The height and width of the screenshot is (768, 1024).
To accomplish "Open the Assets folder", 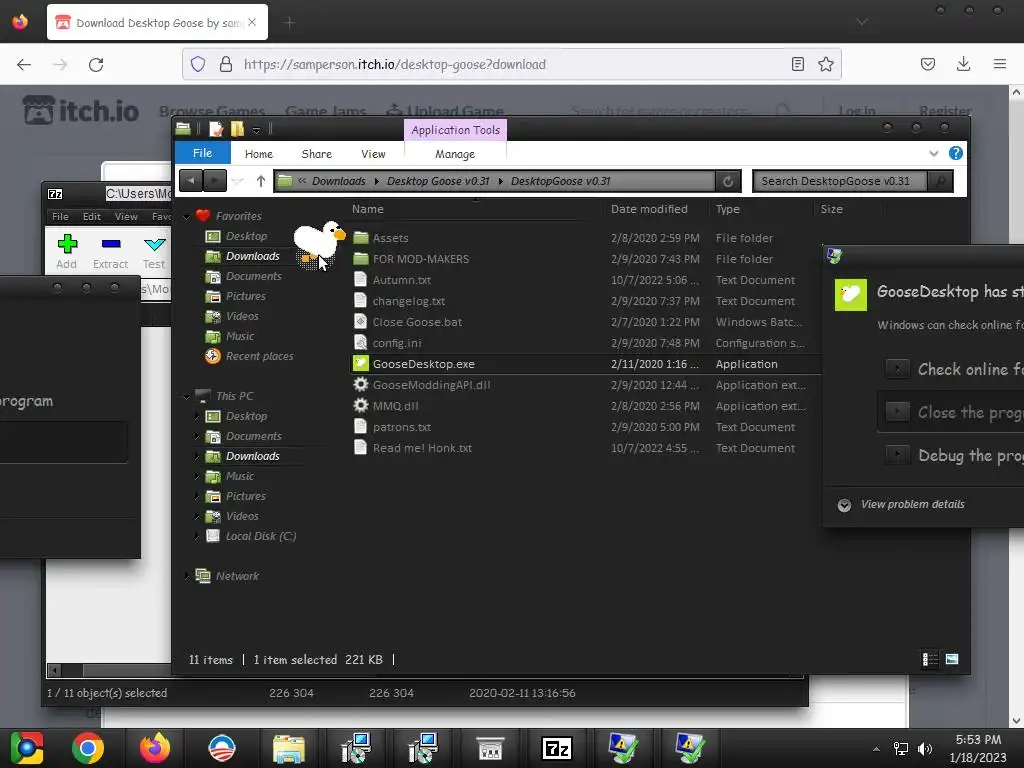I will tap(390, 238).
